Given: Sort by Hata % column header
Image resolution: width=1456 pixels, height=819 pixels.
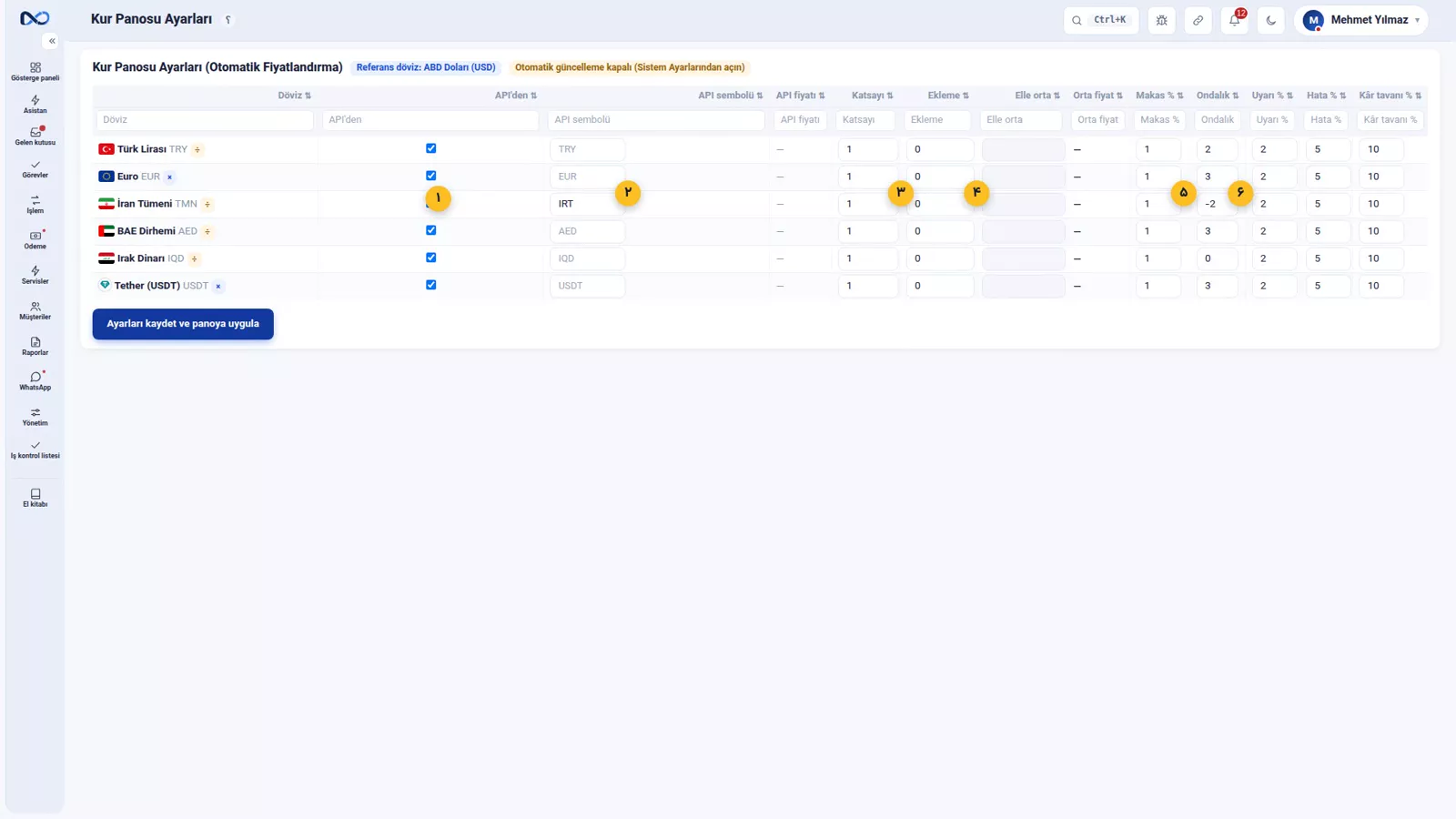Looking at the screenshot, I should pos(1326,96).
